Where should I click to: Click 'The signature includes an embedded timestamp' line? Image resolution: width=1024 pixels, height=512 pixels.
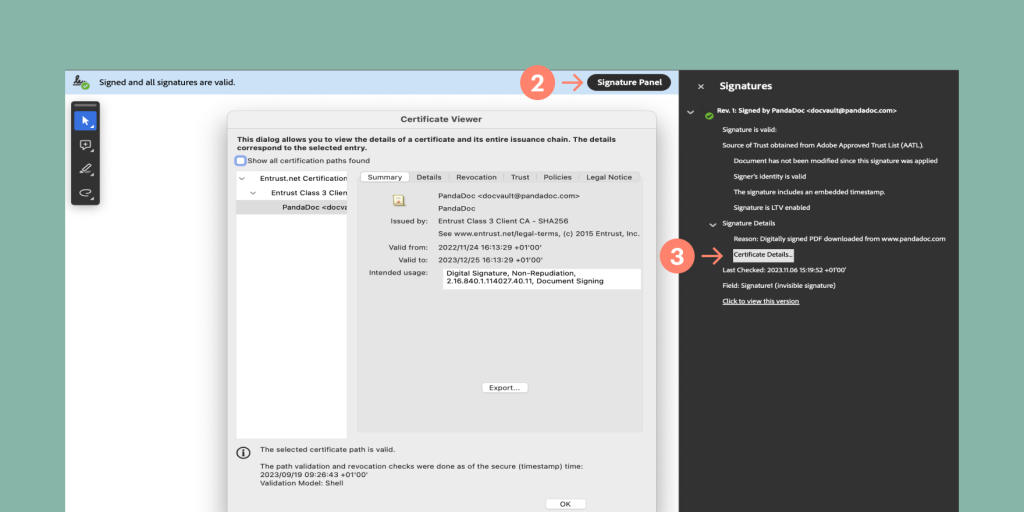[808, 192]
